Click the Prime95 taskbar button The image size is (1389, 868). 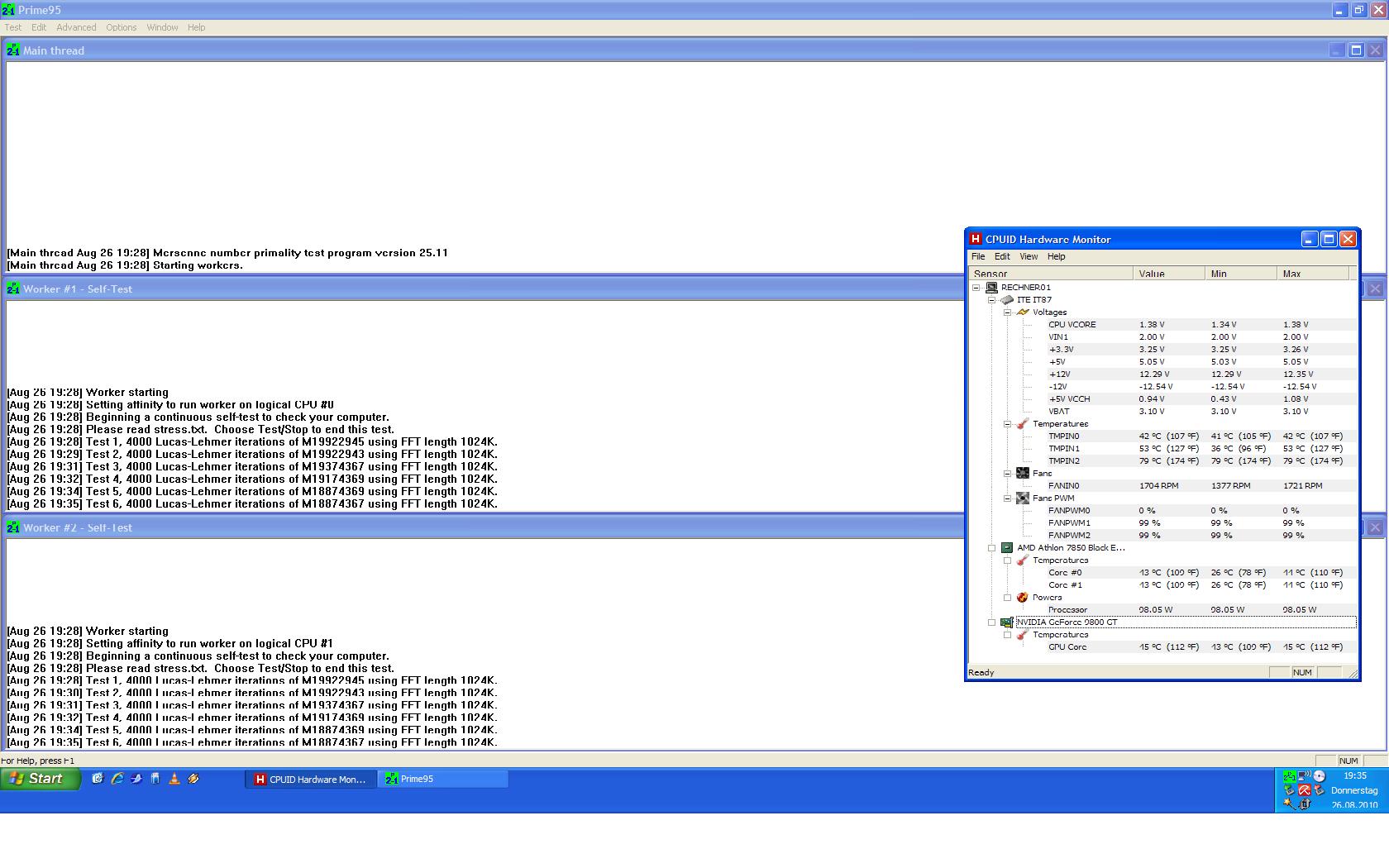pyautogui.click(x=443, y=779)
